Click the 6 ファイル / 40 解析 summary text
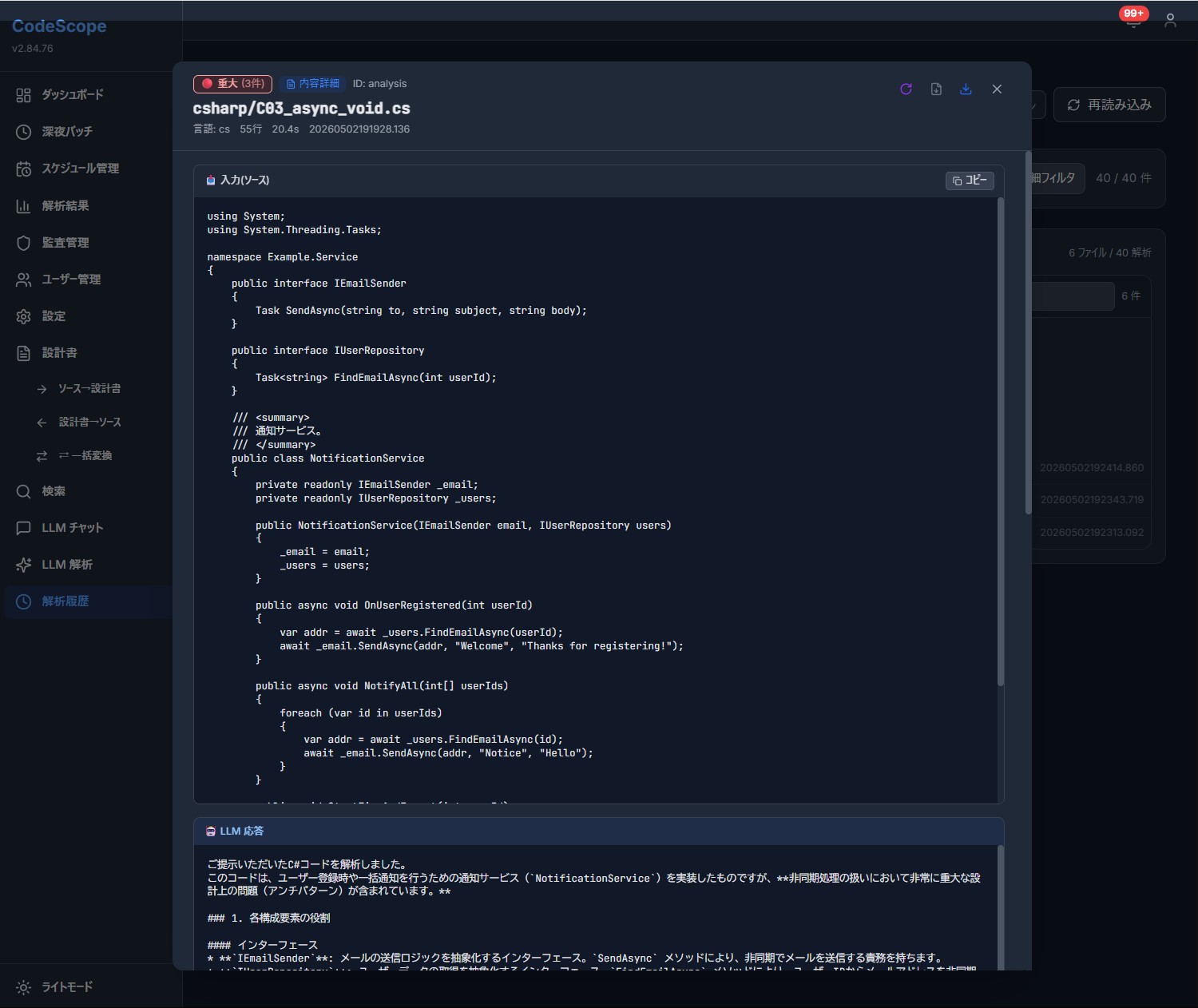The height and width of the screenshot is (1008, 1198). 1110,252
